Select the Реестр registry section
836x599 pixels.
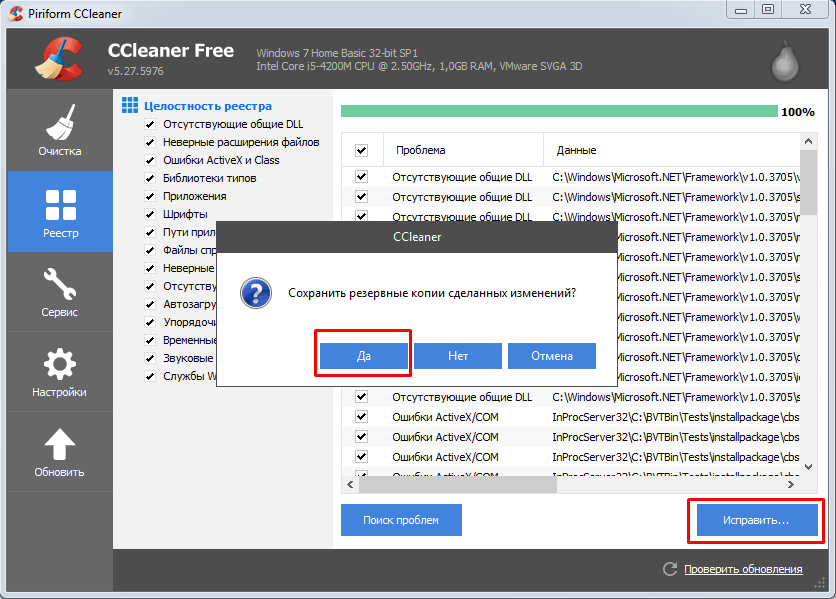(60, 212)
